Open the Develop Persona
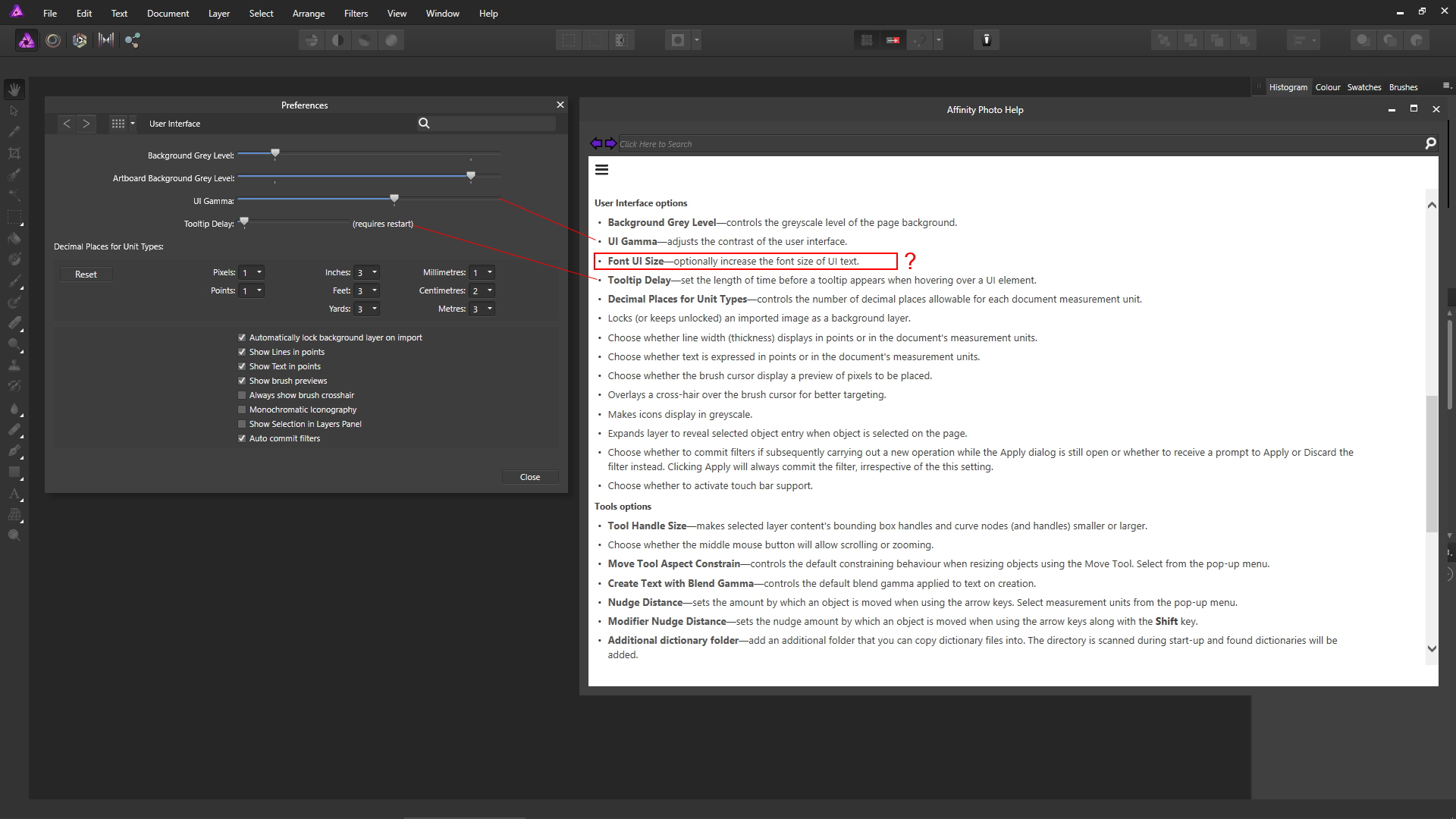Image resolution: width=1456 pixels, height=819 pixels. point(80,40)
